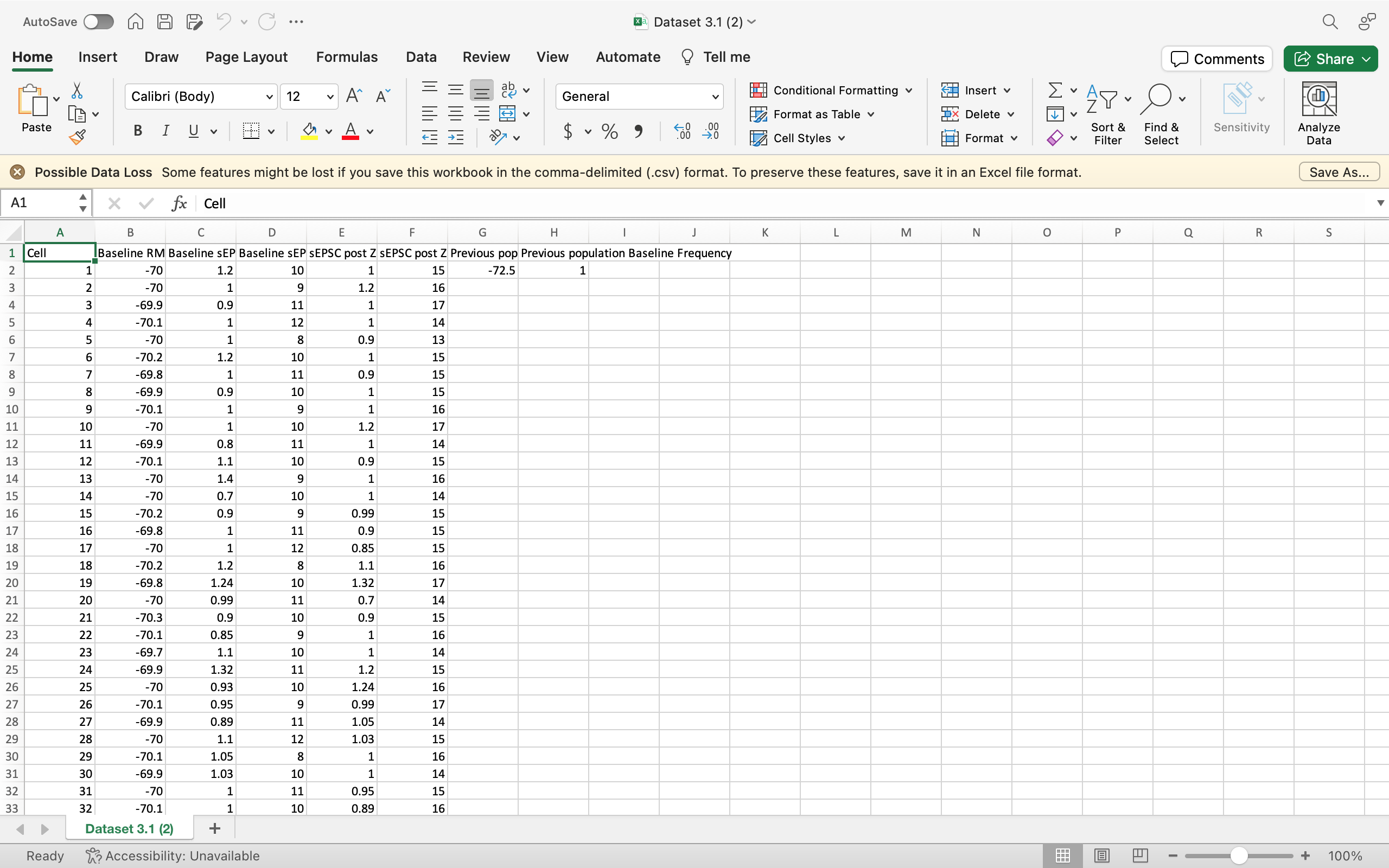Open the Calibri font name dropdown
The height and width of the screenshot is (868, 1389).
click(269, 97)
